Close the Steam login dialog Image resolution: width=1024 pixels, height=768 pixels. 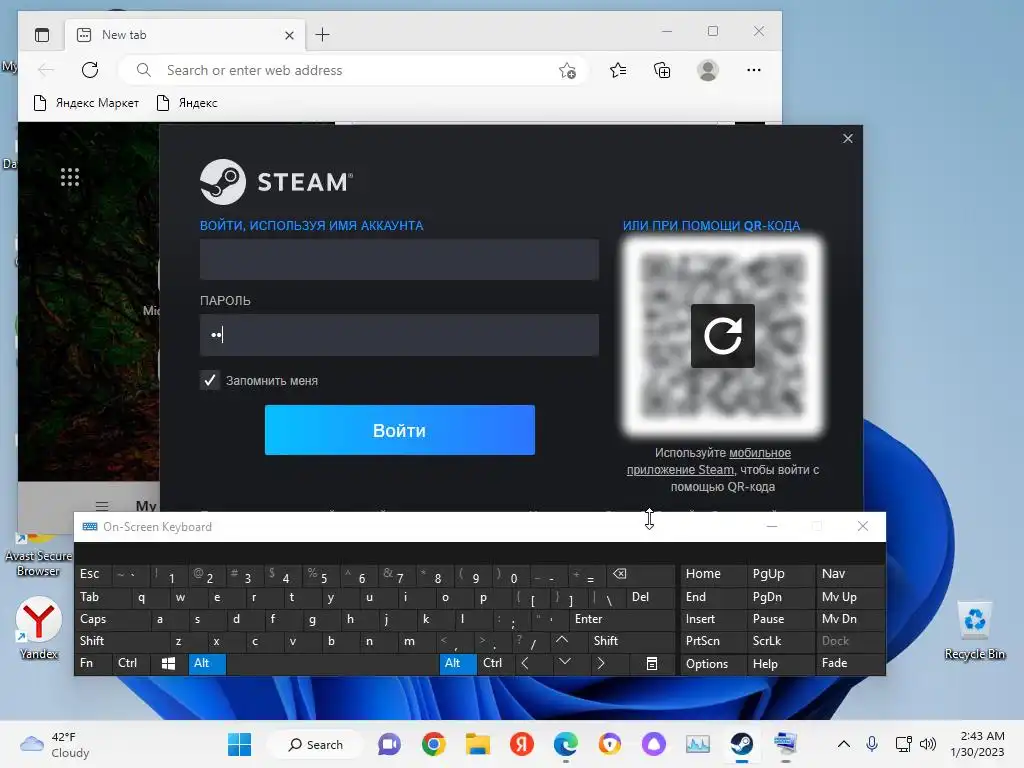pyautogui.click(x=848, y=138)
